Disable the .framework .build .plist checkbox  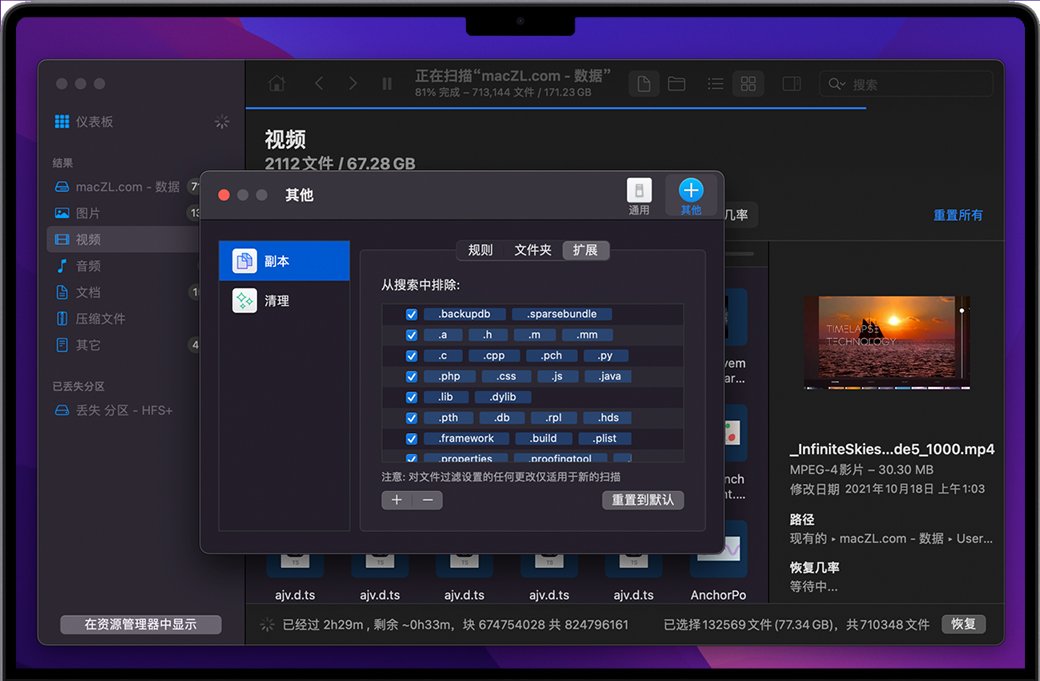pyautogui.click(x=411, y=438)
